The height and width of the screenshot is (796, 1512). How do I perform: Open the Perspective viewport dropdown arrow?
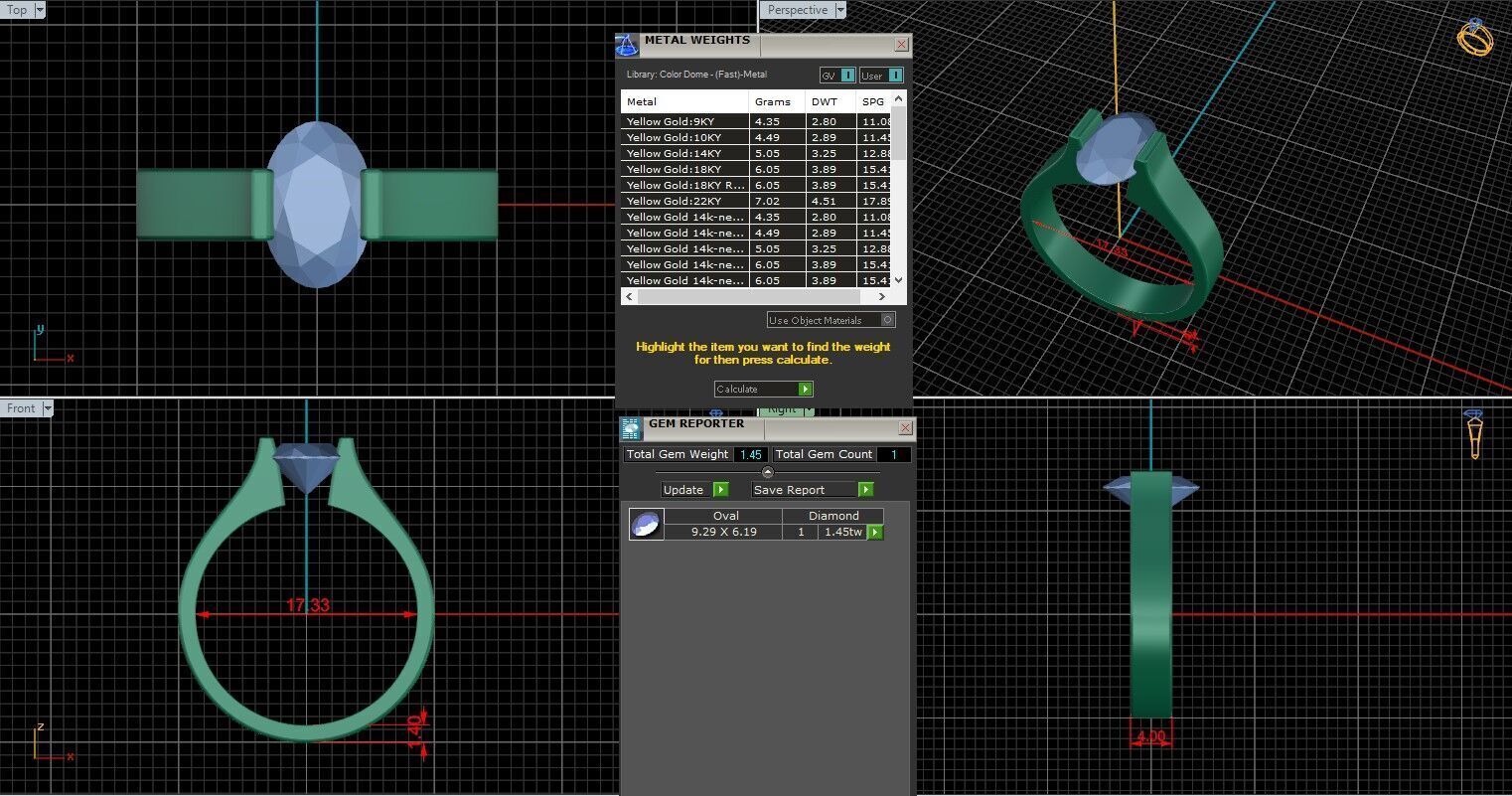[x=840, y=10]
